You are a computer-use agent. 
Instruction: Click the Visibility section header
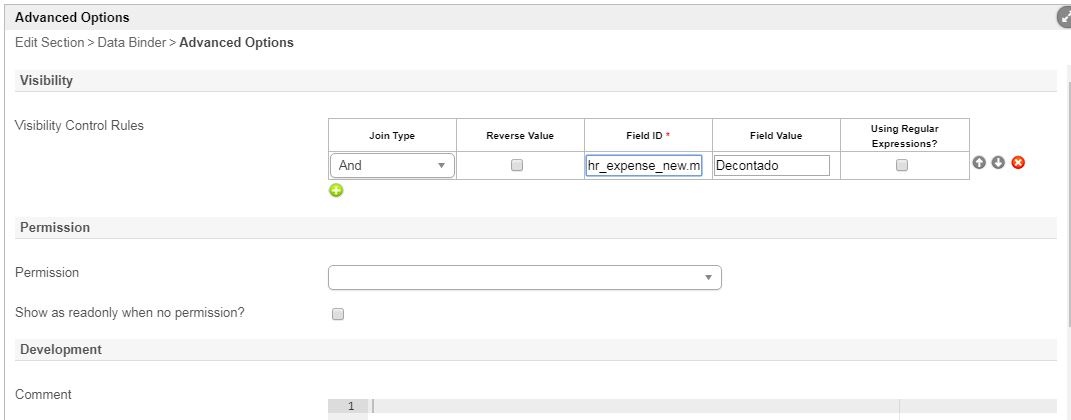(47, 81)
